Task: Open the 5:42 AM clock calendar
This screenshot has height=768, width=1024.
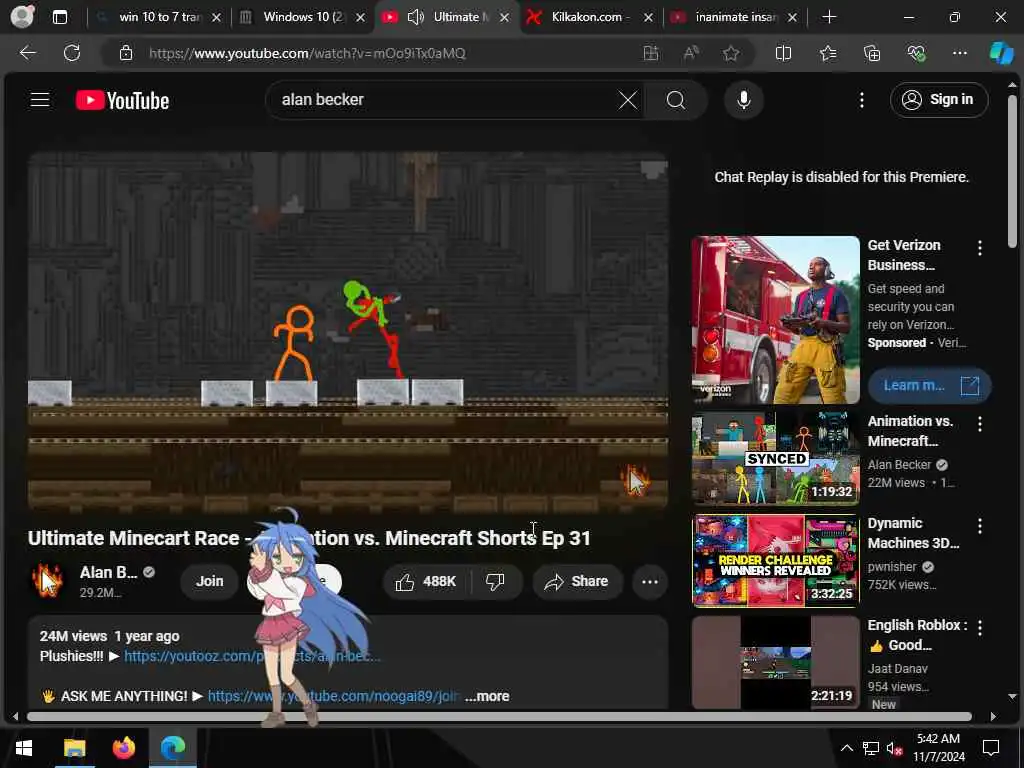Action: [x=938, y=748]
